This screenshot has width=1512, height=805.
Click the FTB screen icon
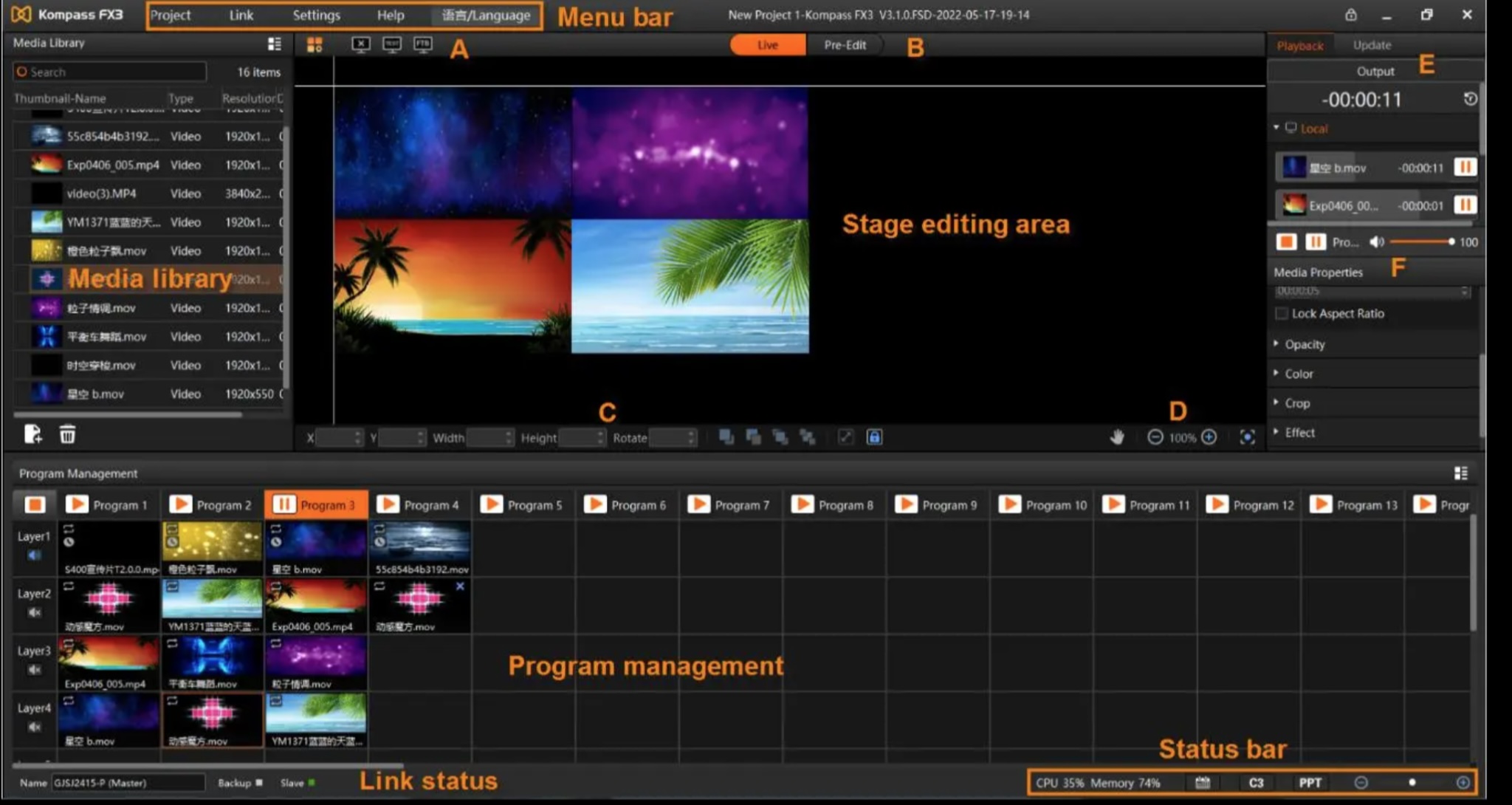pyautogui.click(x=423, y=45)
